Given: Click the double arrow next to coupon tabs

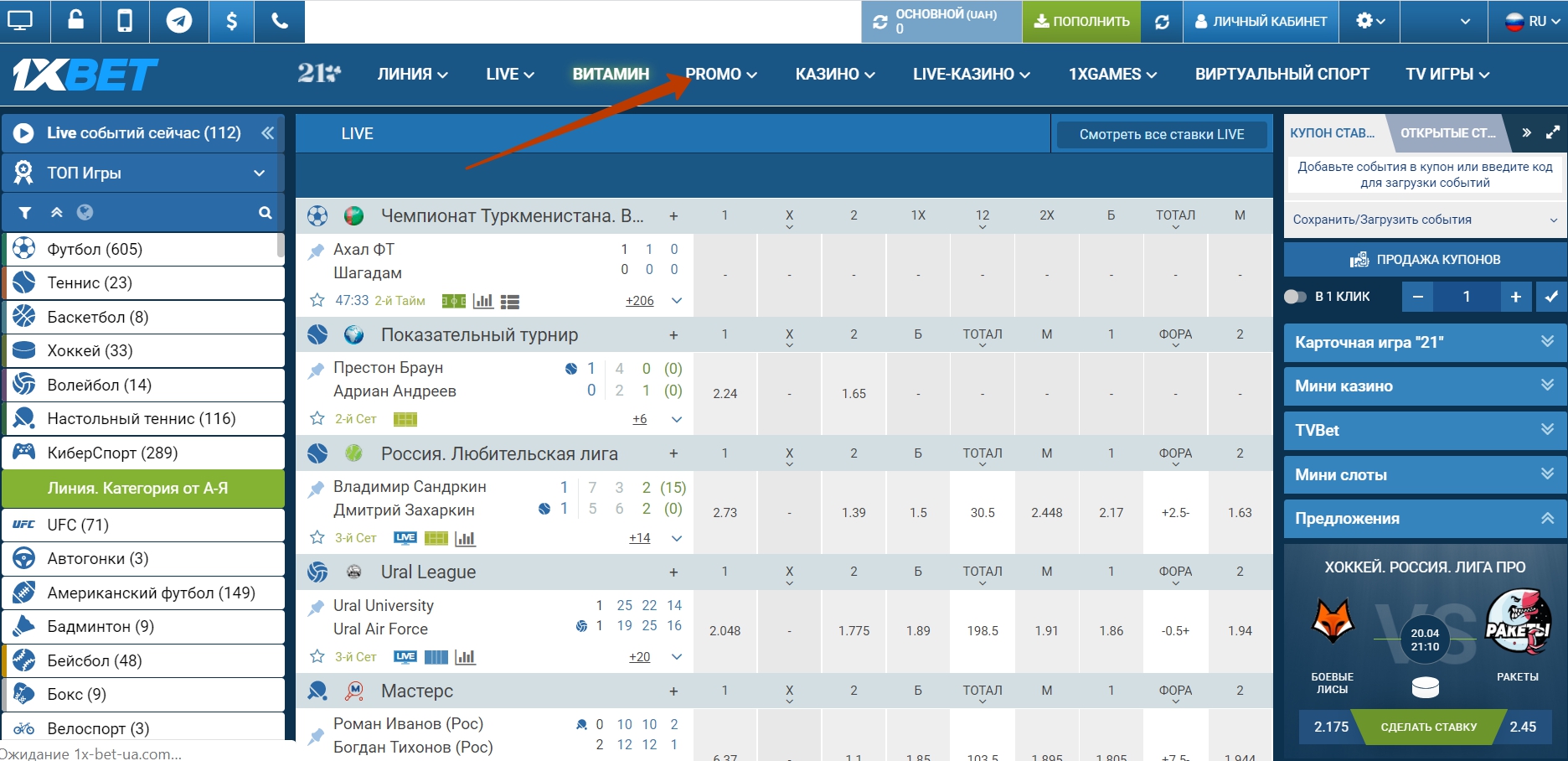Looking at the screenshot, I should pos(1527,132).
